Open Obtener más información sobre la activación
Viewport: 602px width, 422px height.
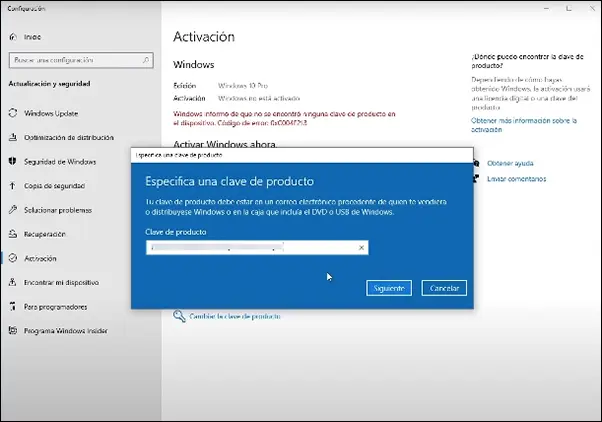pos(524,125)
